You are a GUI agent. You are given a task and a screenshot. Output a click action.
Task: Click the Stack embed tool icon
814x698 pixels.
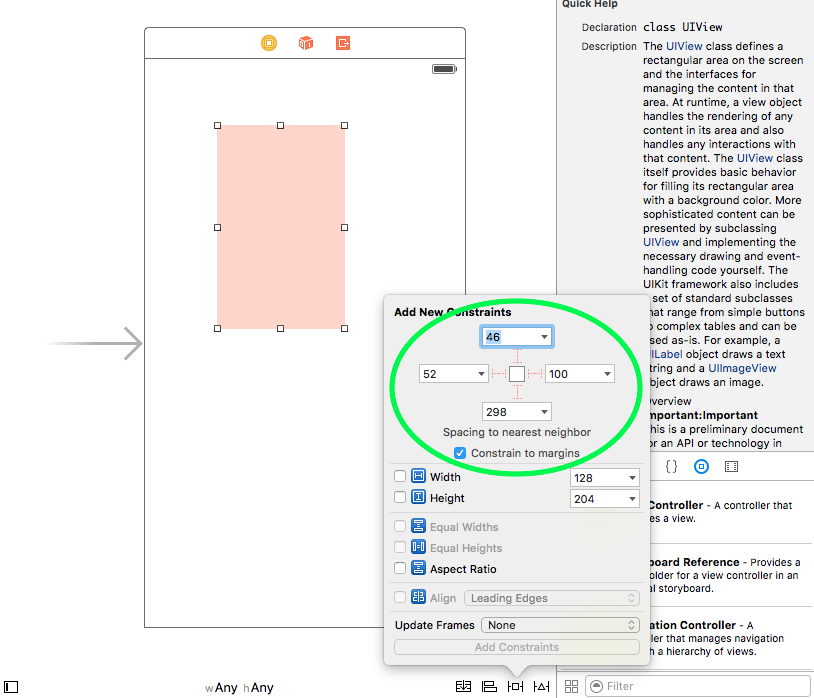coord(463,686)
